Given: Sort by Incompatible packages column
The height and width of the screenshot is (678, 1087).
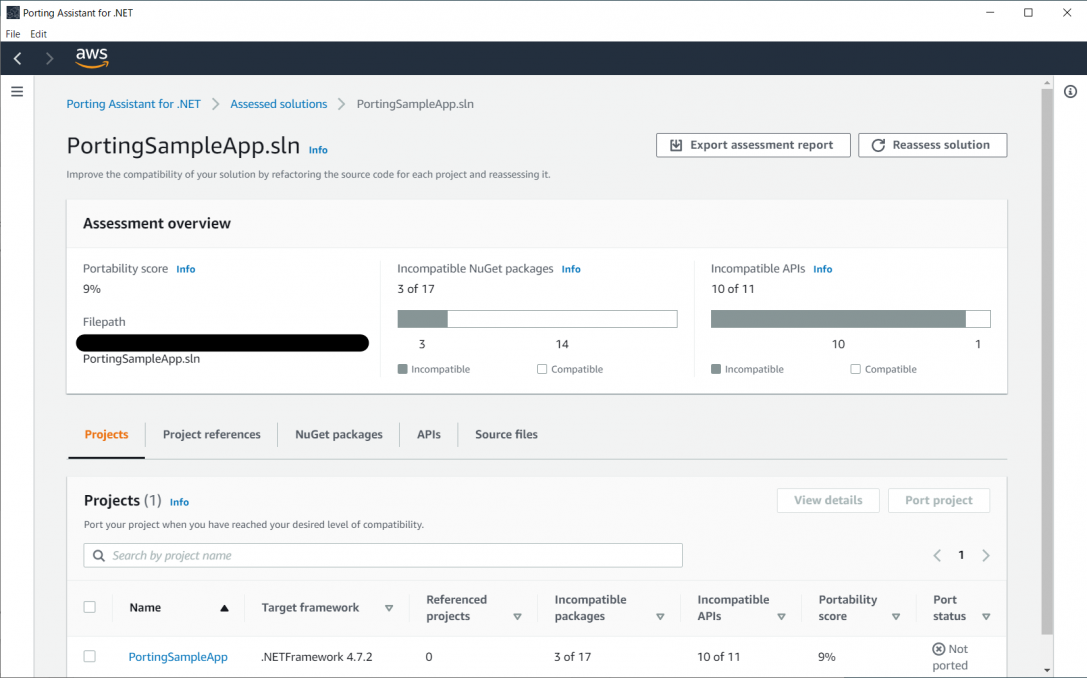Looking at the screenshot, I should [x=660, y=617].
